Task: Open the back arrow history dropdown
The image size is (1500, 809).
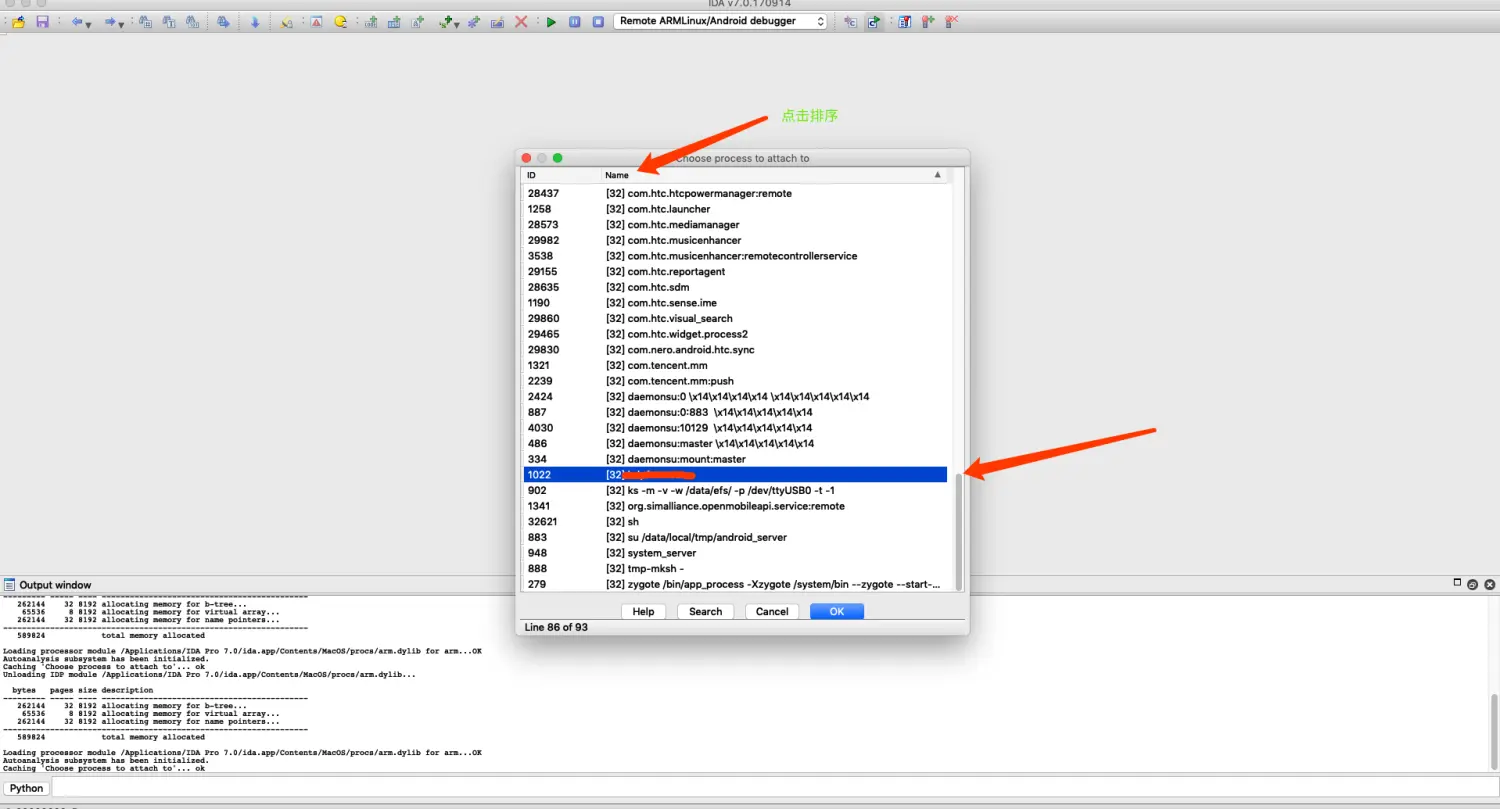Action: point(88,24)
